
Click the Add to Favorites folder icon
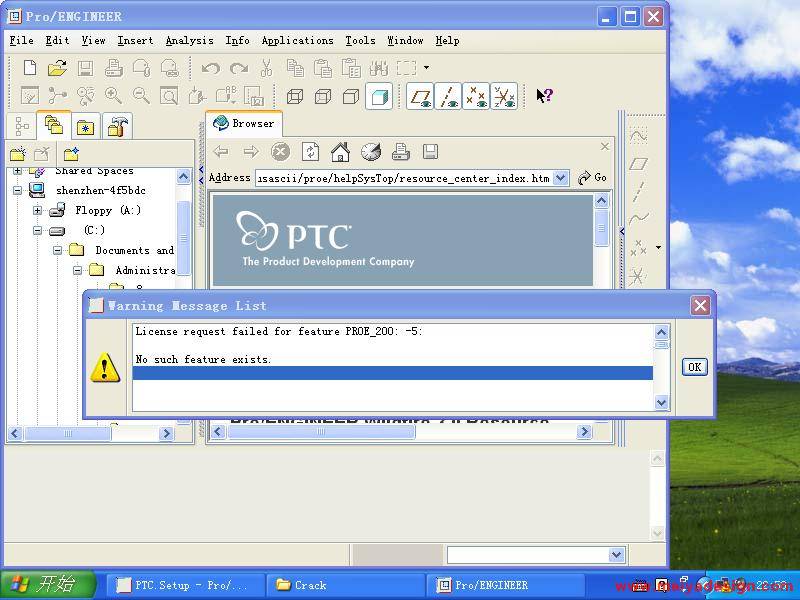pos(71,154)
